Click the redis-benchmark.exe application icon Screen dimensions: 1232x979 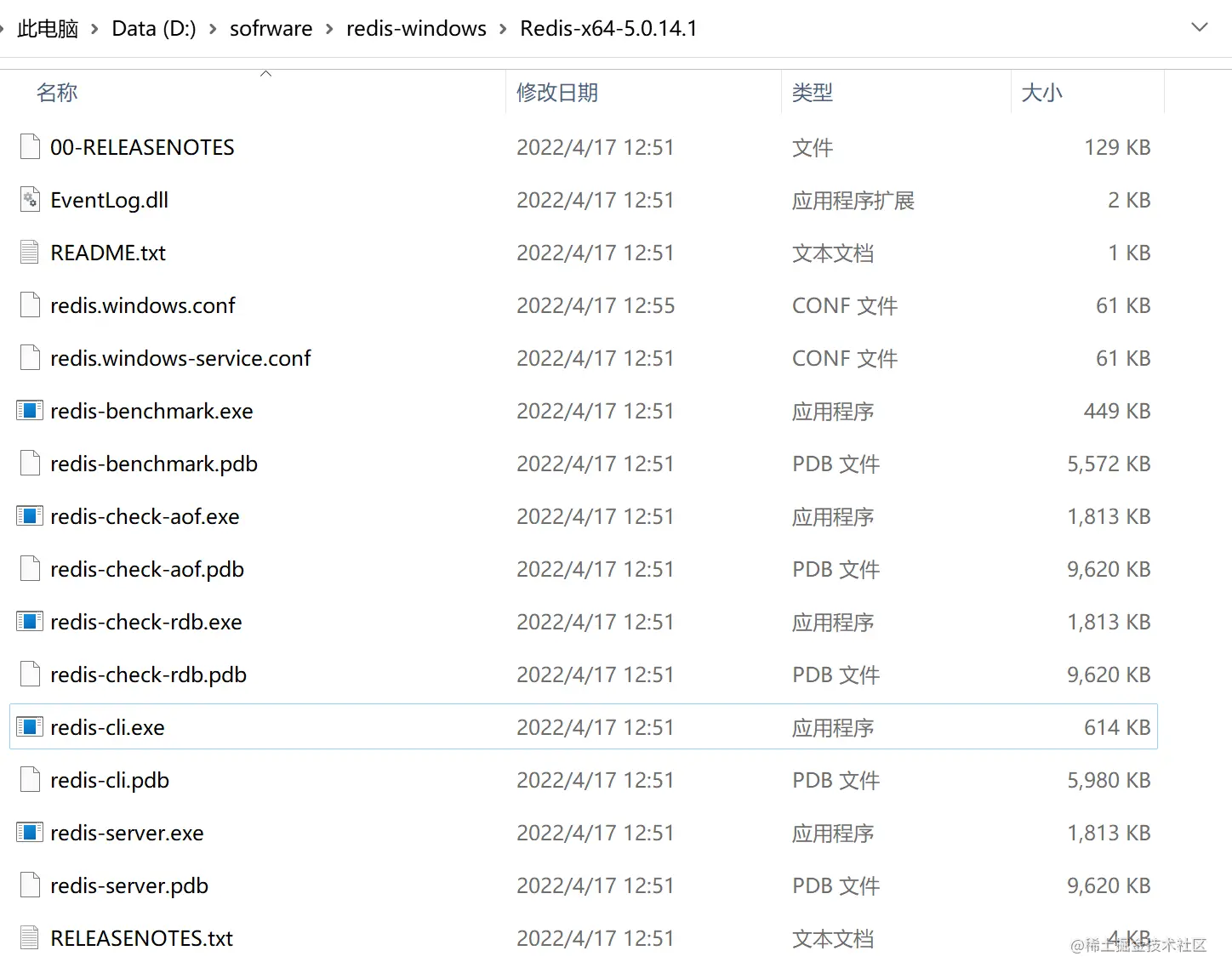[30, 411]
